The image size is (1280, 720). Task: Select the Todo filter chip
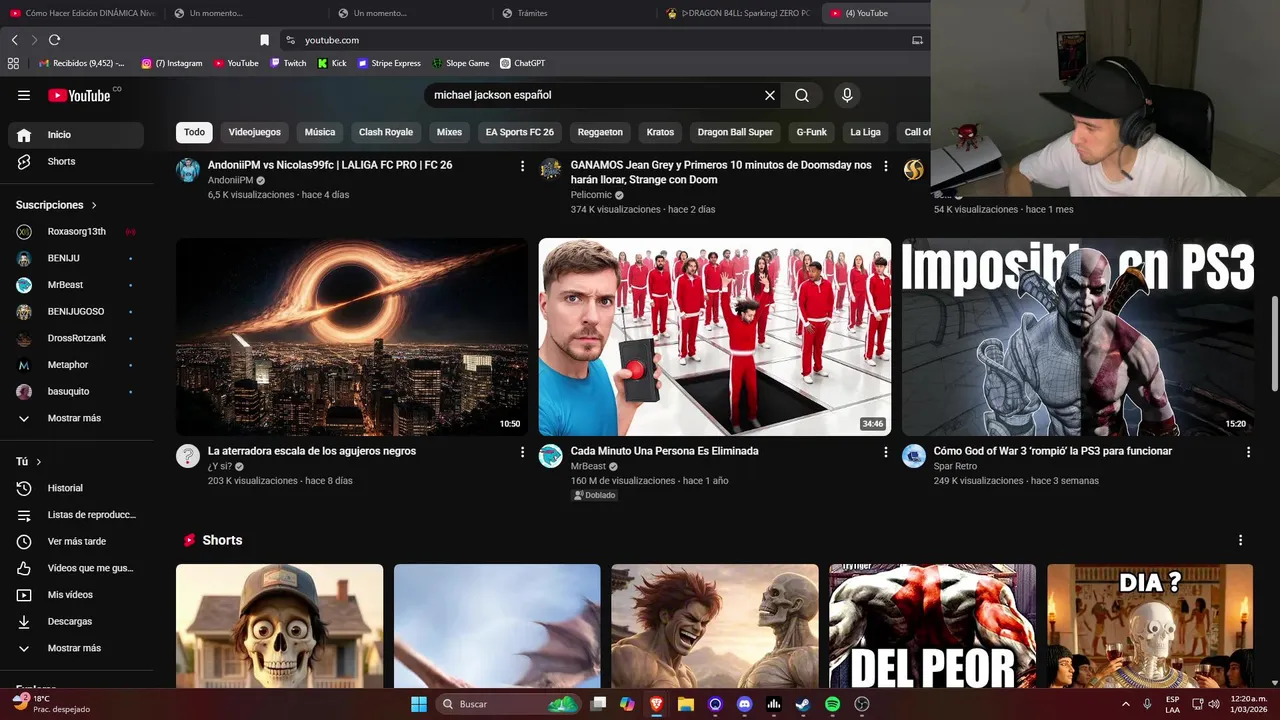(194, 132)
